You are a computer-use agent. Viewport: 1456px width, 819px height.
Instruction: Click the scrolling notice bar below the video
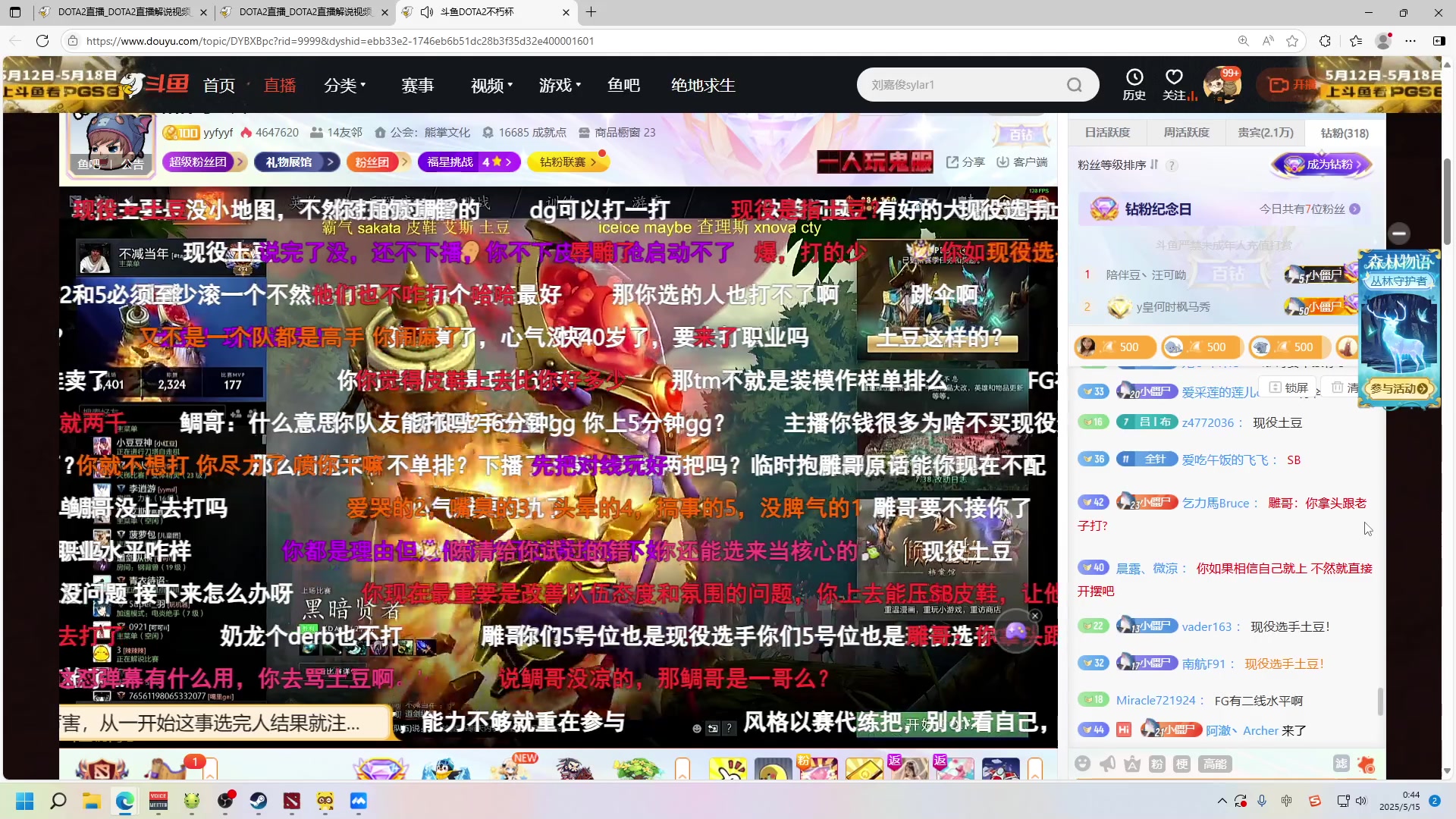tap(224, 723)
